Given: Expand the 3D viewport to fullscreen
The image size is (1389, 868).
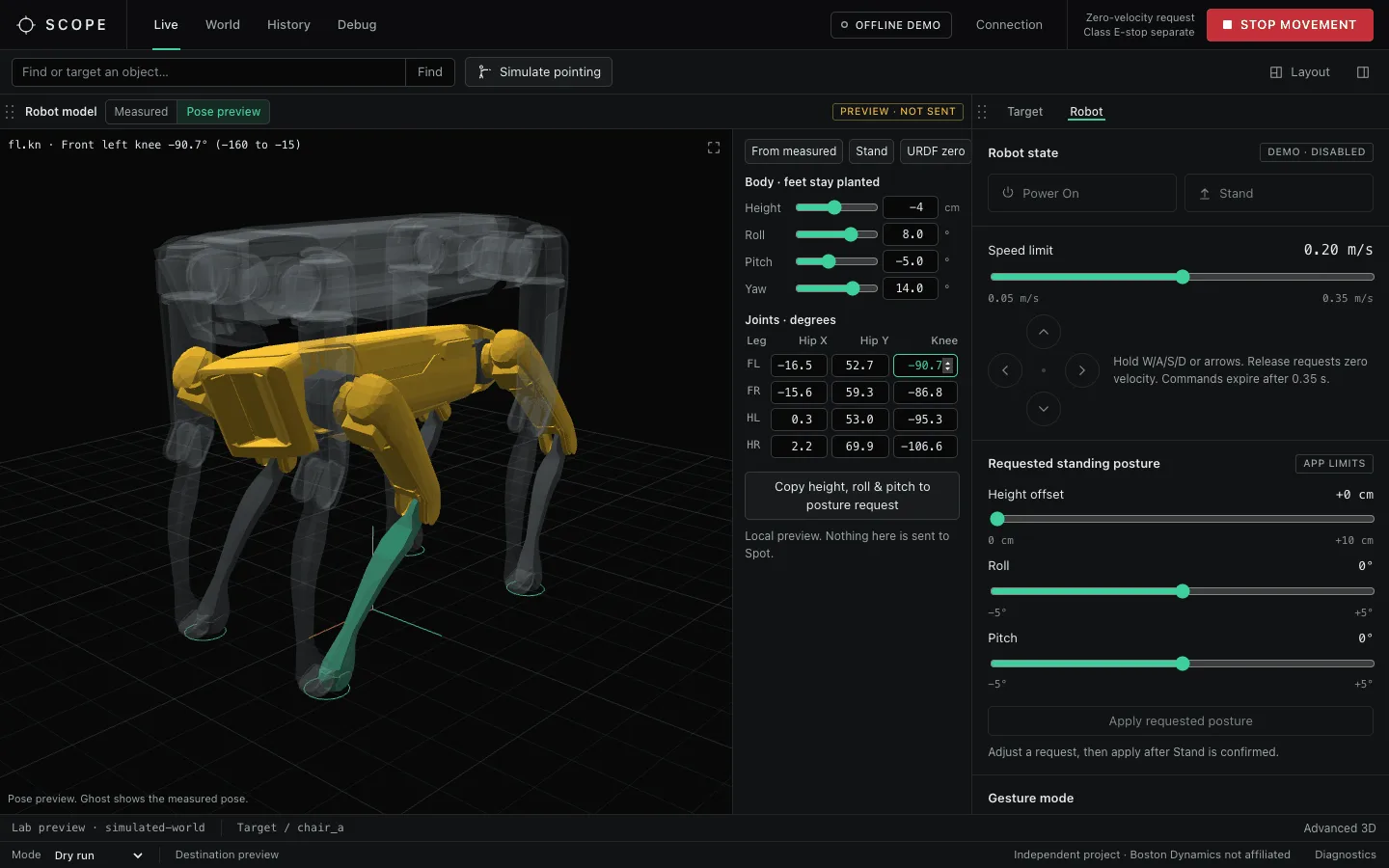Looking at the screenshot, I should 714,148.
